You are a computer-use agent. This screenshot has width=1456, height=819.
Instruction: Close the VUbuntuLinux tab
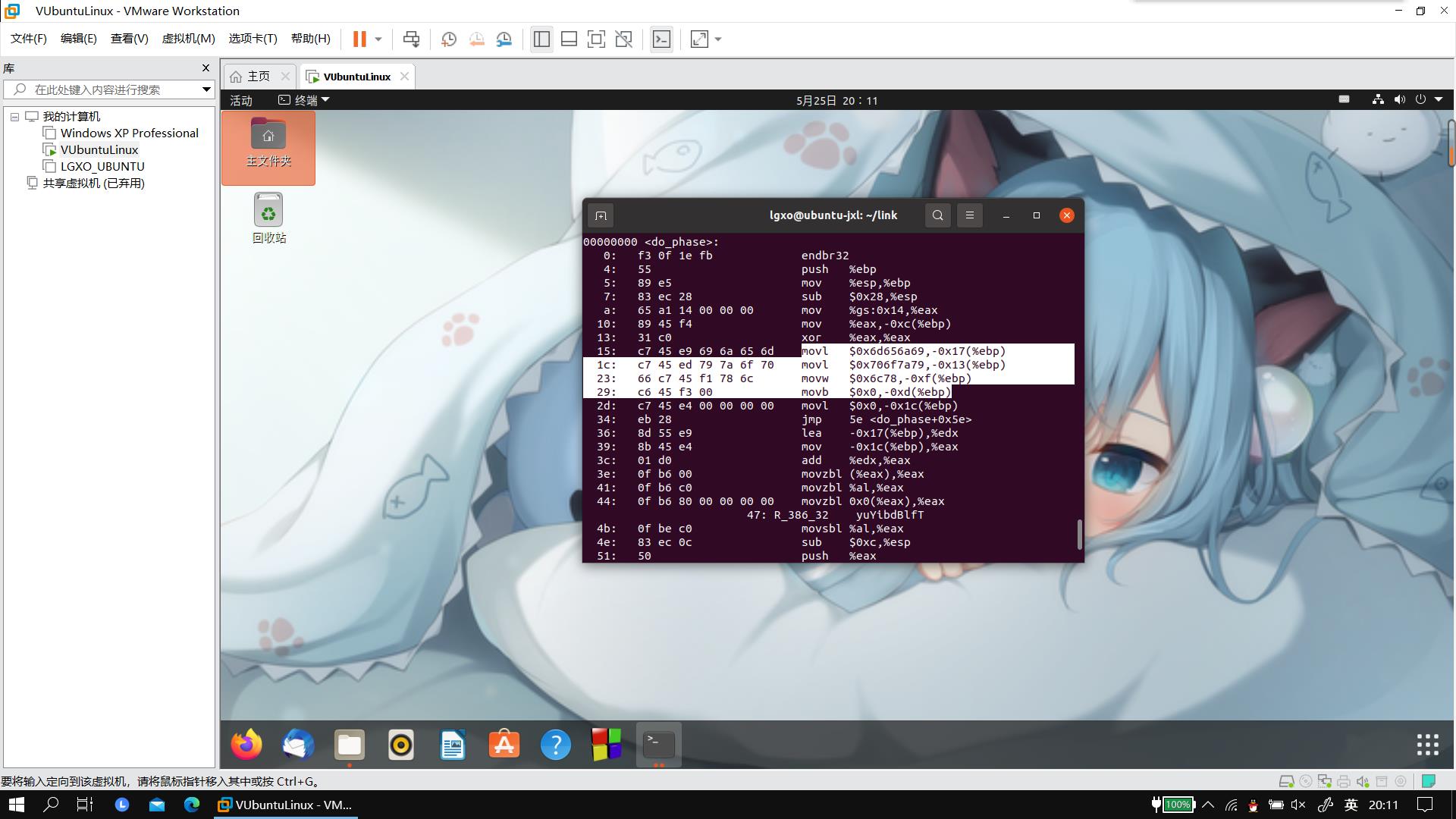[x=404, y=76]
